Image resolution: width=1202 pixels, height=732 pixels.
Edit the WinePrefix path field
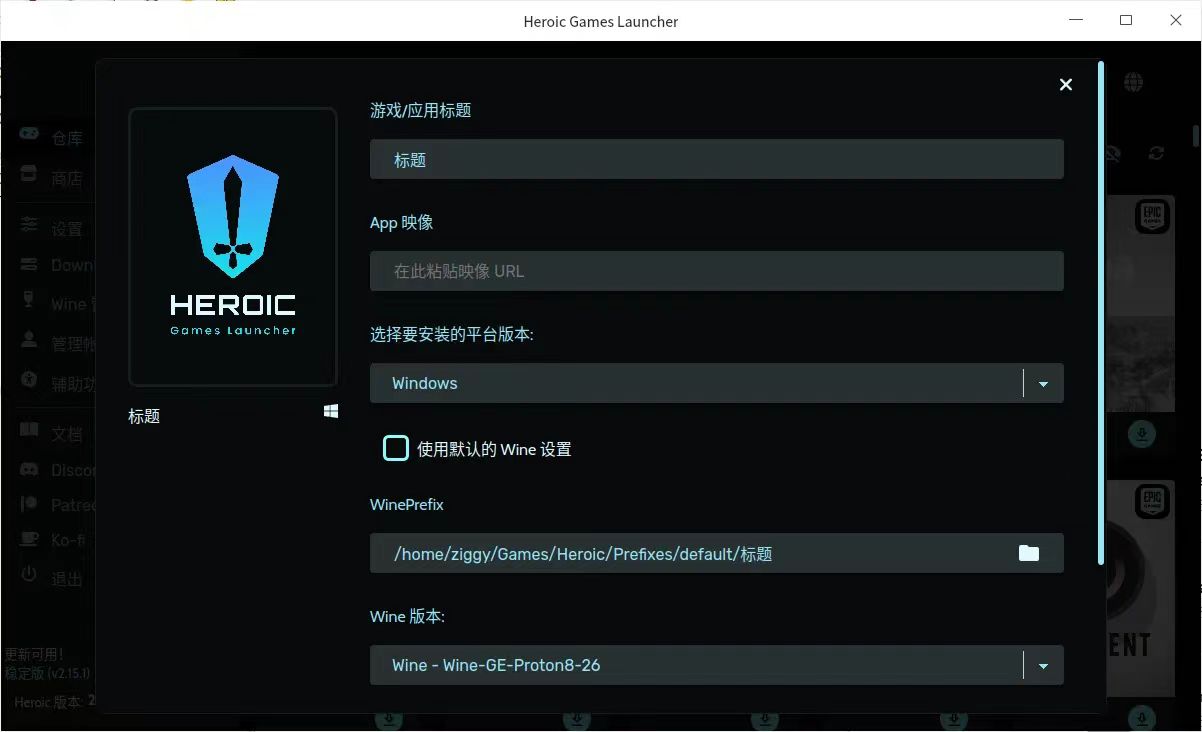click(x=716, y=553)
